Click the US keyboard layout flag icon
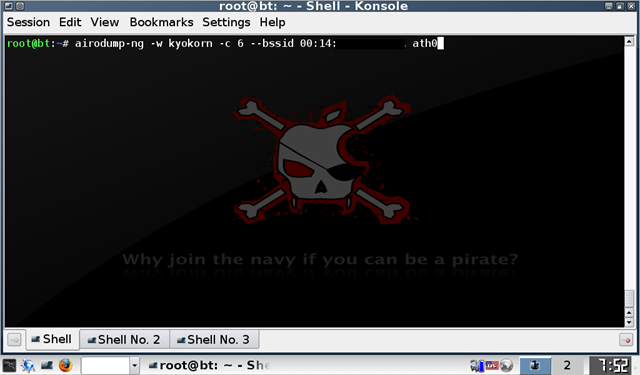640x375 pixels. point(492,365)
